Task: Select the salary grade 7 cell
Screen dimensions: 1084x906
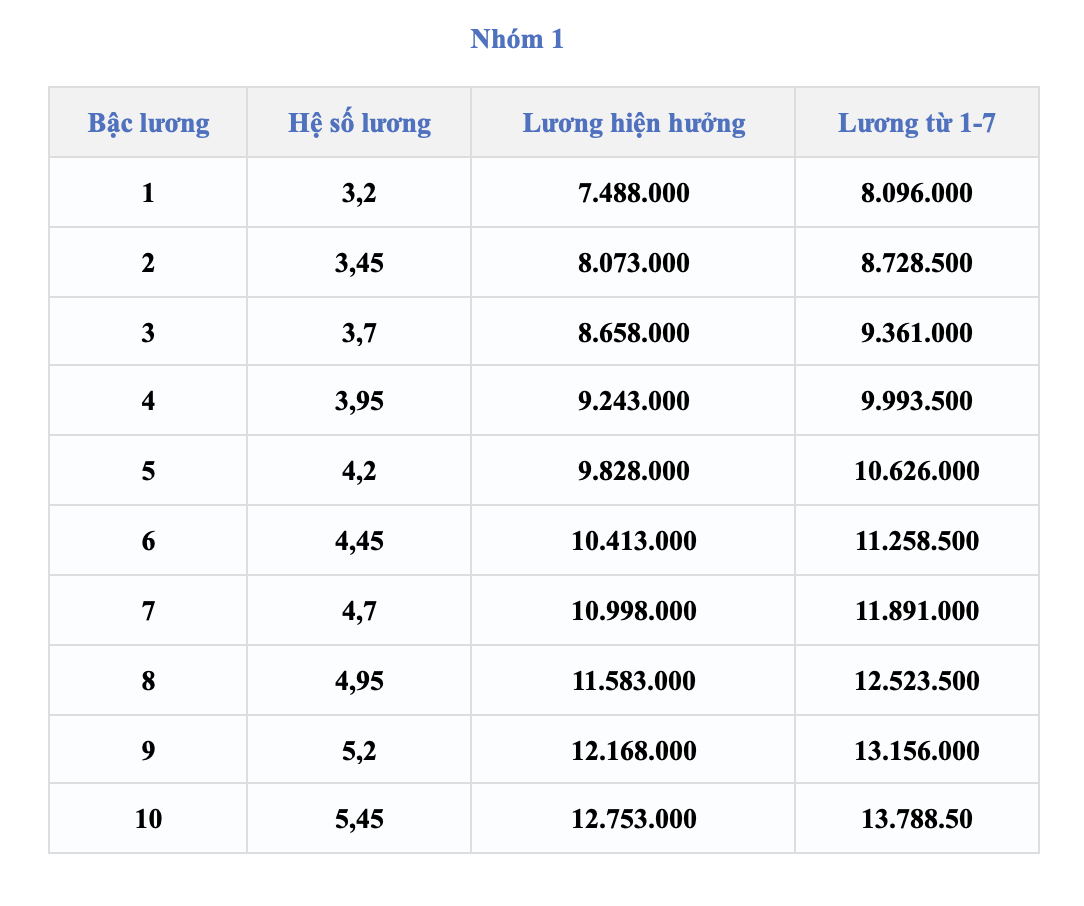Action: (148, 611)
